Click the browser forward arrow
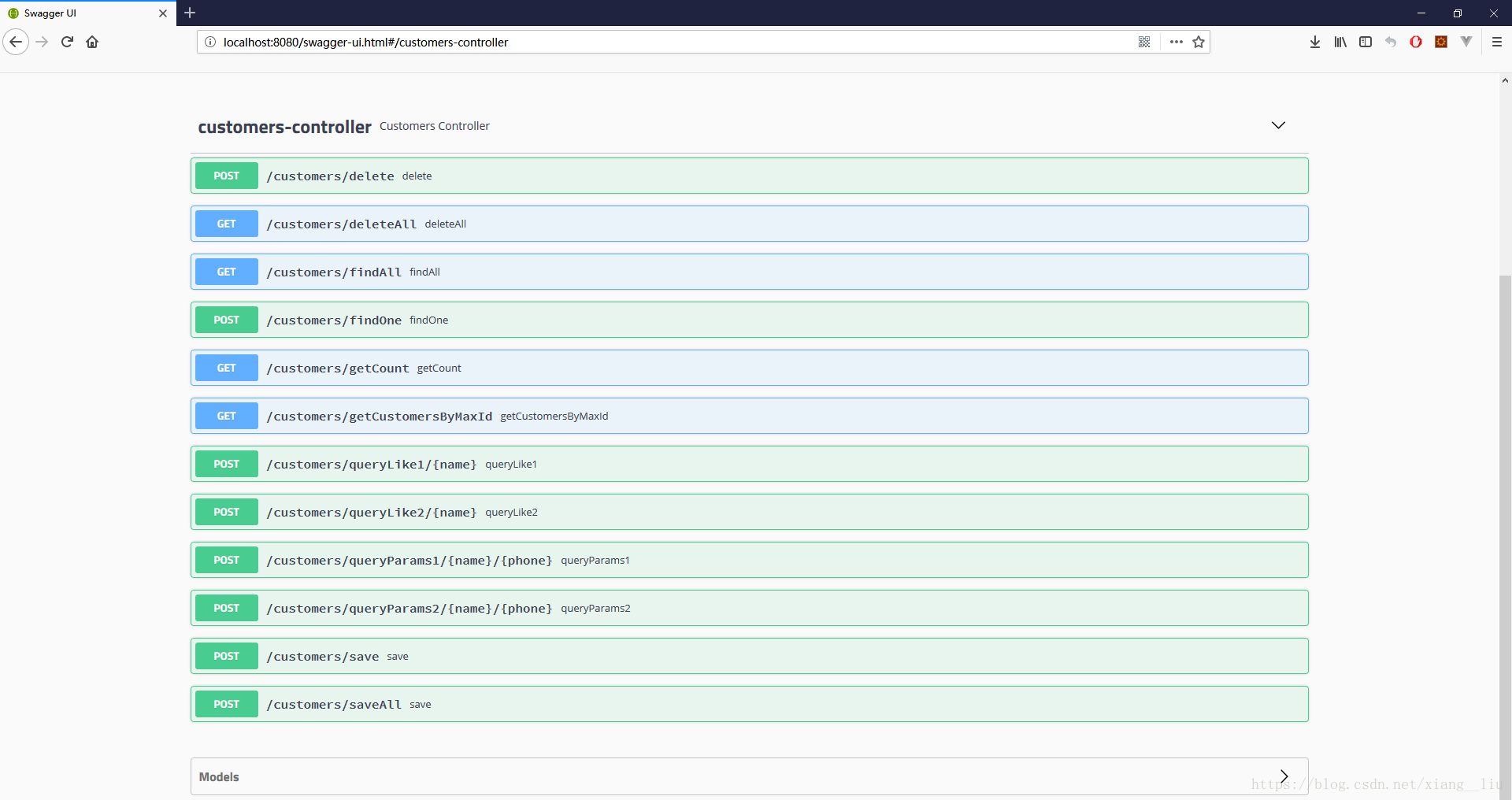 (43, 42)
